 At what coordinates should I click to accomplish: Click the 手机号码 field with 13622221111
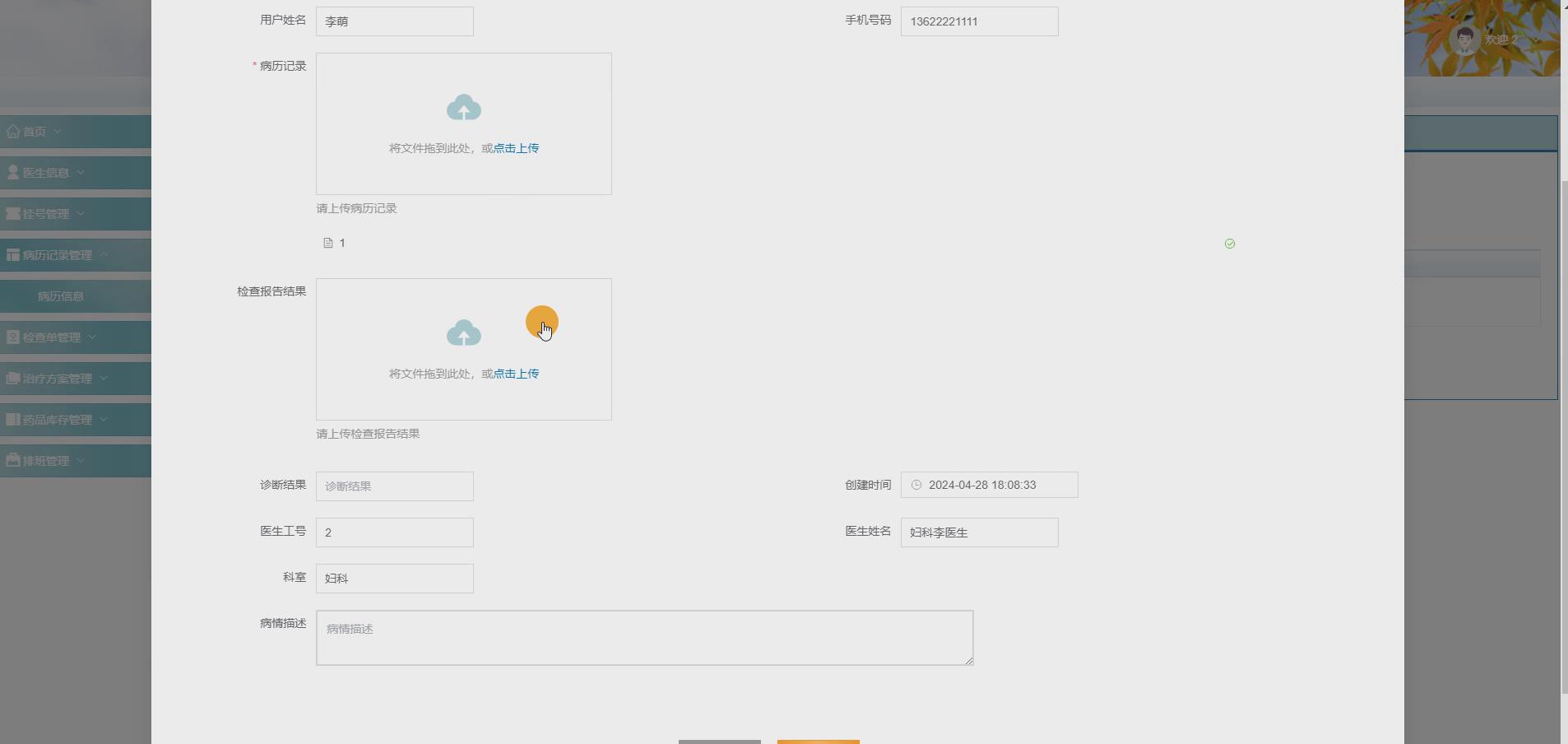980,21
